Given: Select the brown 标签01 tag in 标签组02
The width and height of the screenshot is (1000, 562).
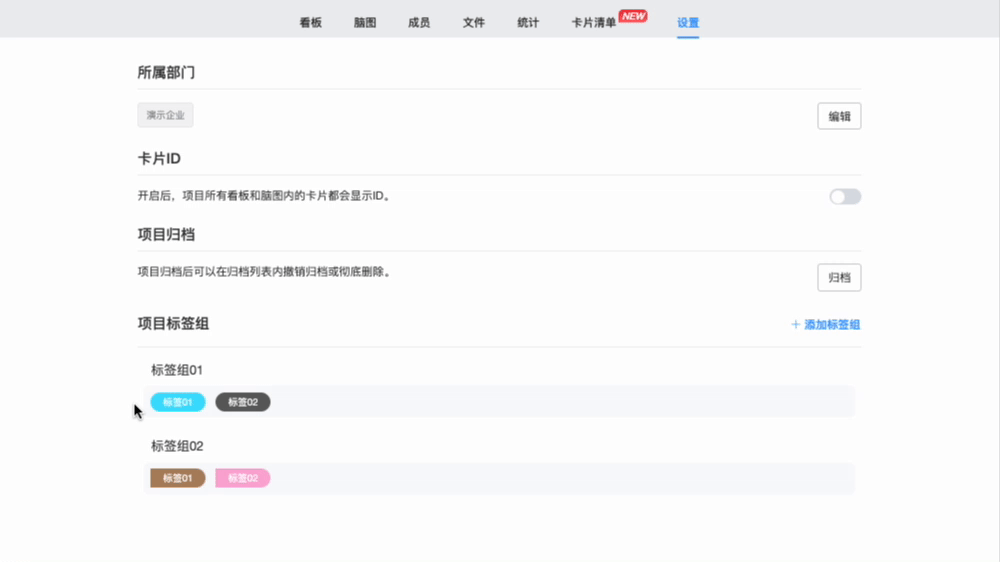Looking at the screenshot, I should tap(178, 478).
